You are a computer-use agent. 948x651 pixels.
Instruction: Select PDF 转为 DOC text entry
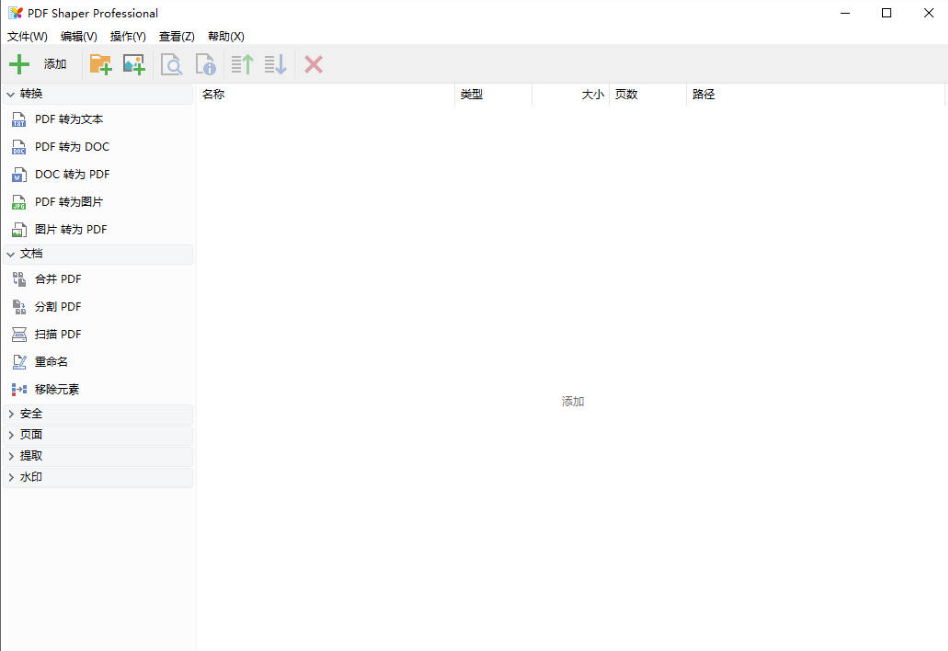[x=72, y=147]
